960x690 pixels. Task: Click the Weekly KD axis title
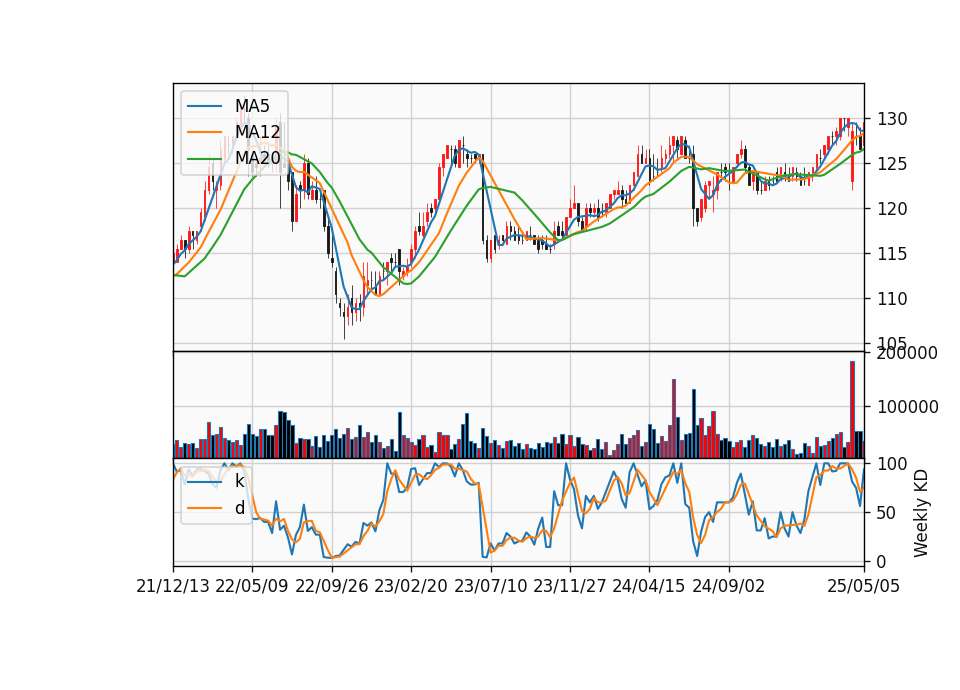click(921, 514)
